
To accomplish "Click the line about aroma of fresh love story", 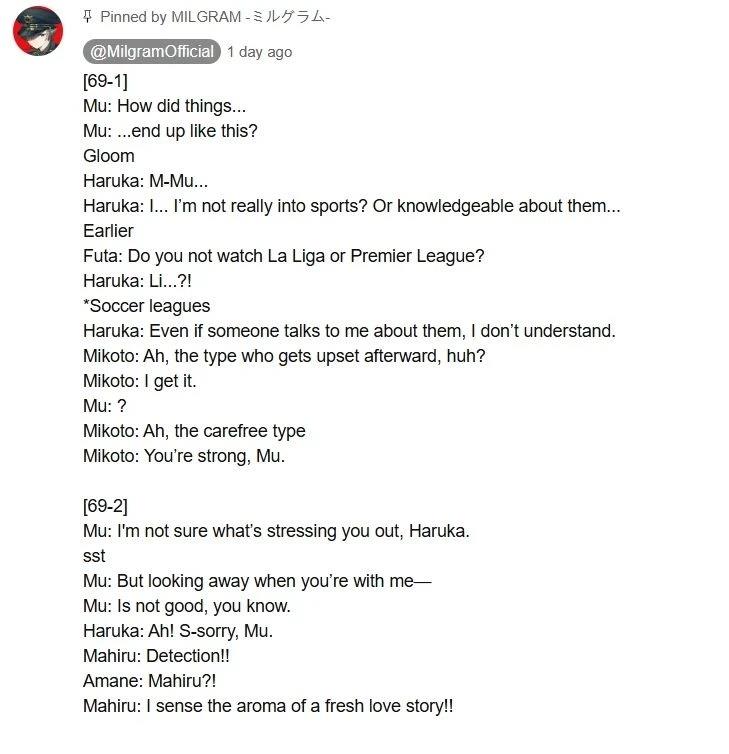I will [x=268, y=706].
